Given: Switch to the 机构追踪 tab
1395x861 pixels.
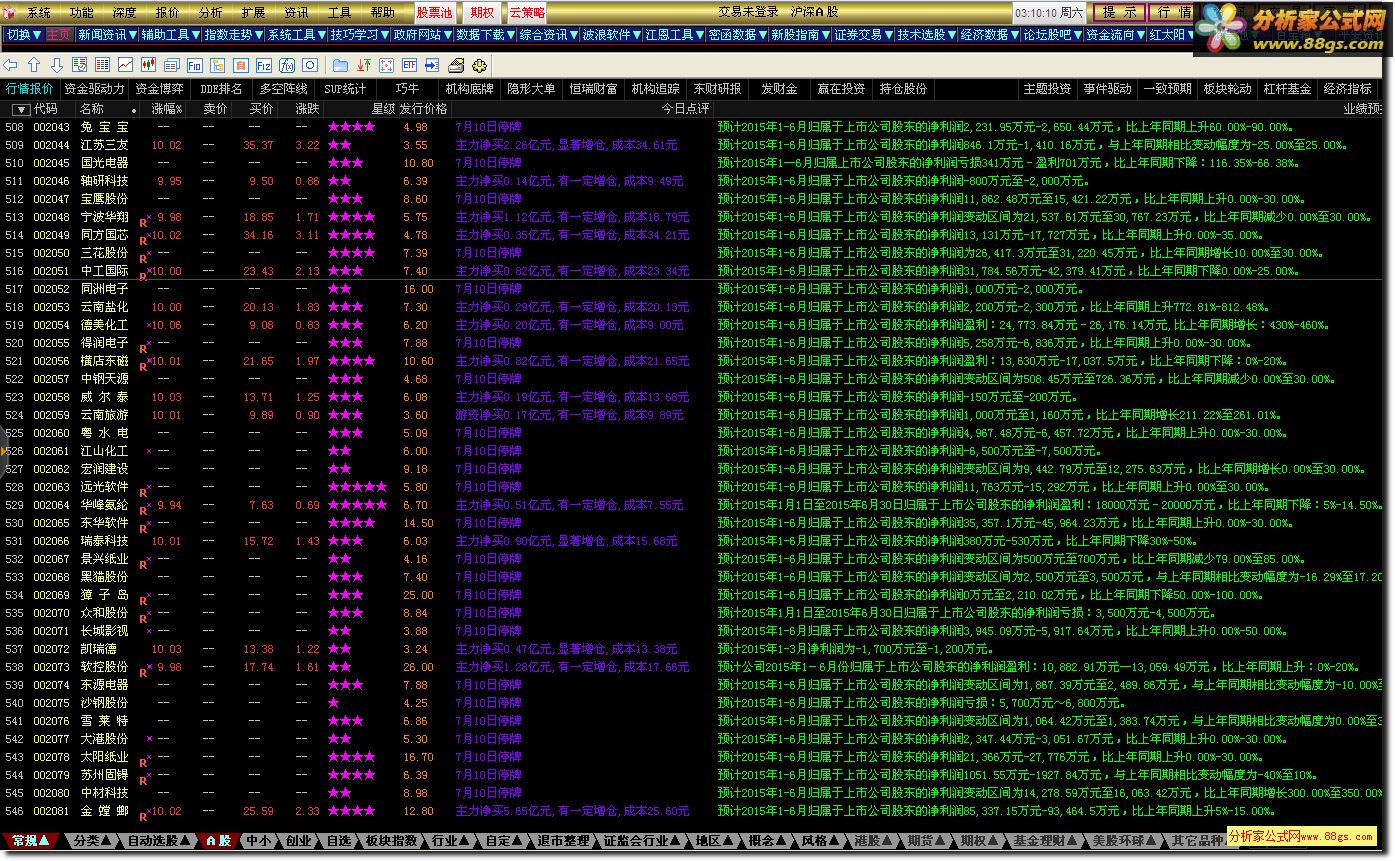Looking at the screenshot, I should point(655,89).
